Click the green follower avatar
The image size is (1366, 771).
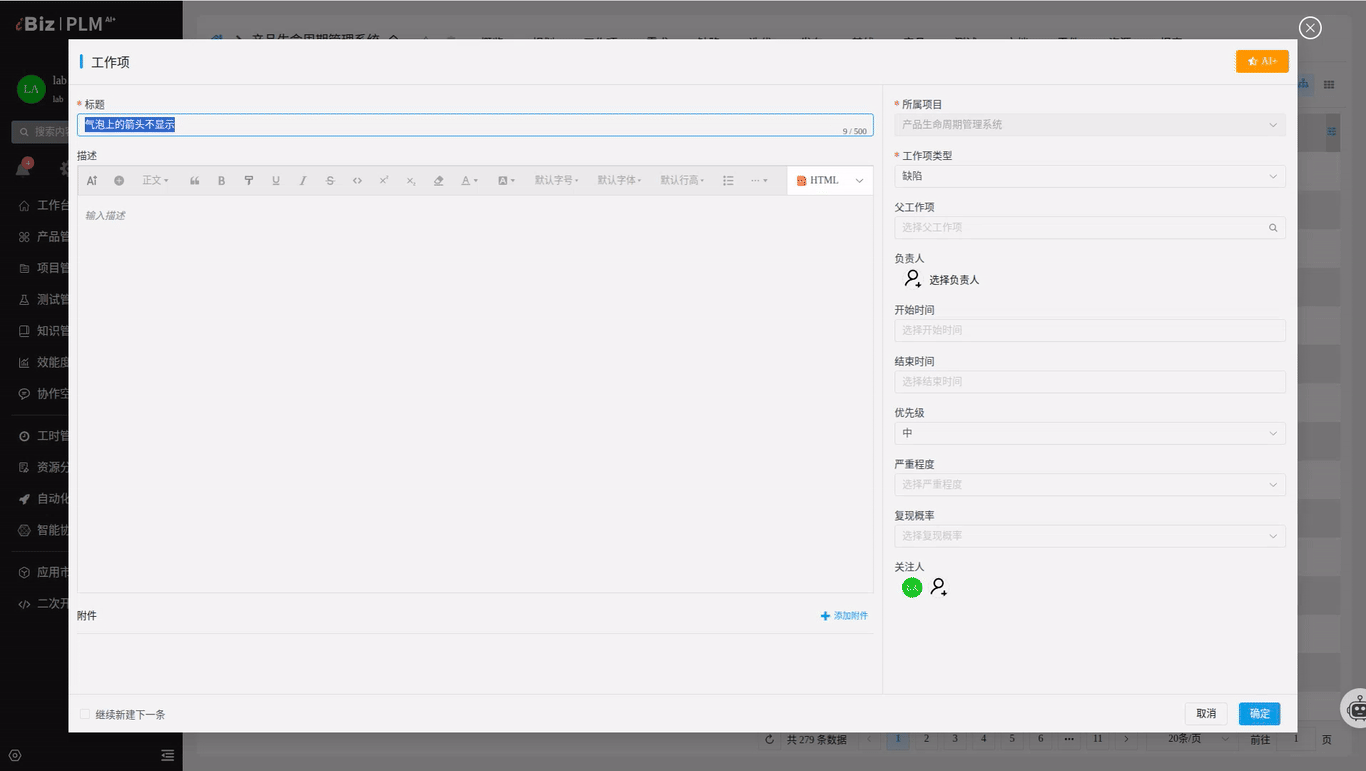(x=912, y=588)
